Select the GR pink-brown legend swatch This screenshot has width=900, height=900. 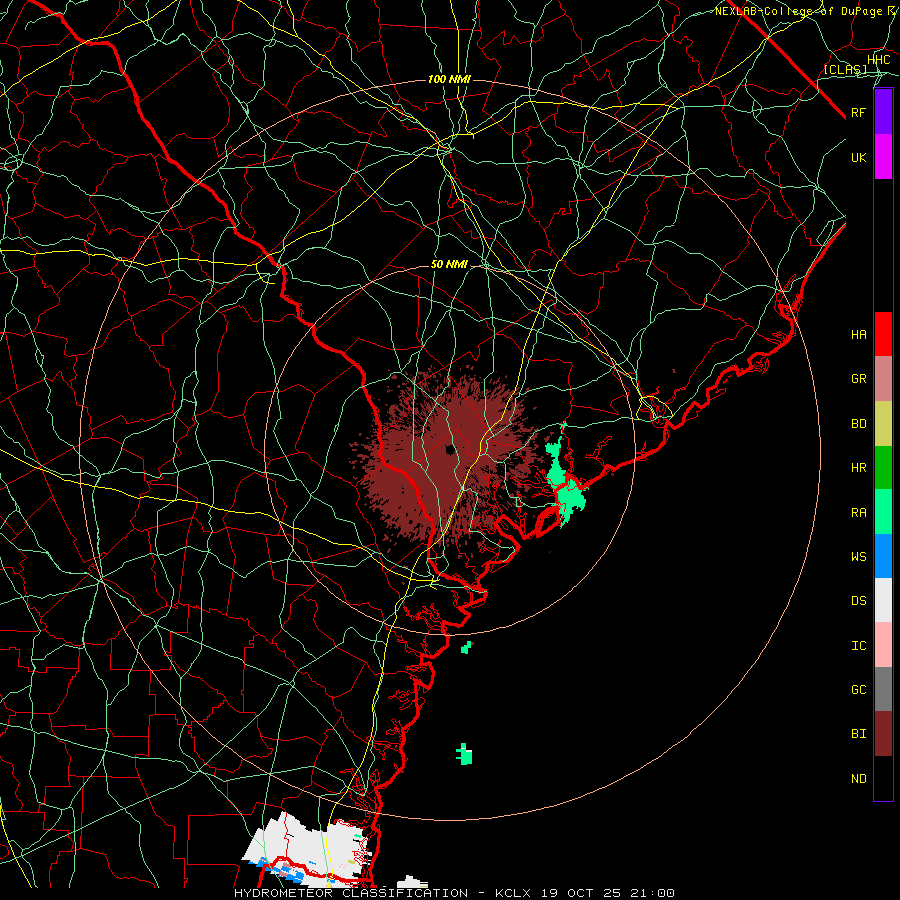pos(883,378)
